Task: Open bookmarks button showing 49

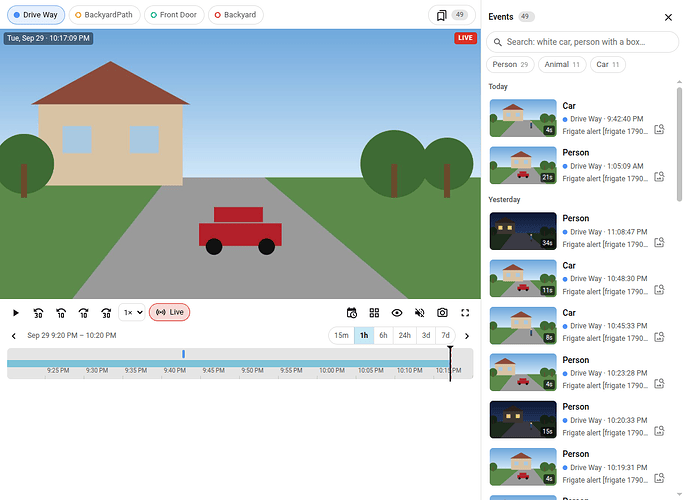Action: 452,15
